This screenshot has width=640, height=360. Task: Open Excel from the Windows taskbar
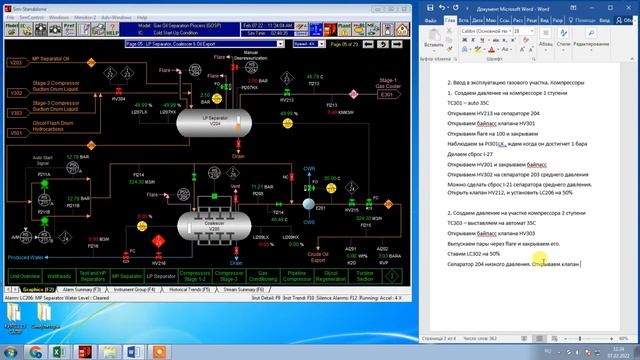60,352
